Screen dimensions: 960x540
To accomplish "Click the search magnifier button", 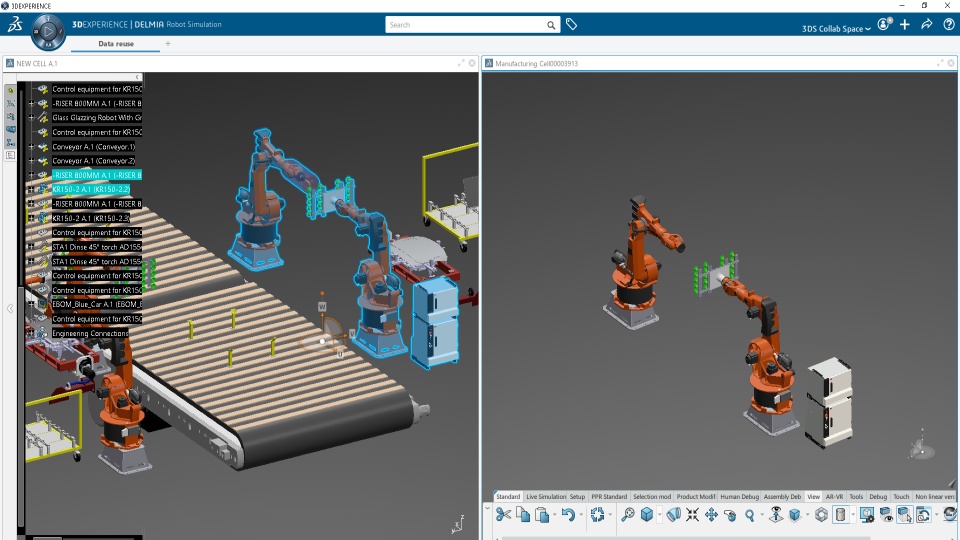I will click(551, 25).
